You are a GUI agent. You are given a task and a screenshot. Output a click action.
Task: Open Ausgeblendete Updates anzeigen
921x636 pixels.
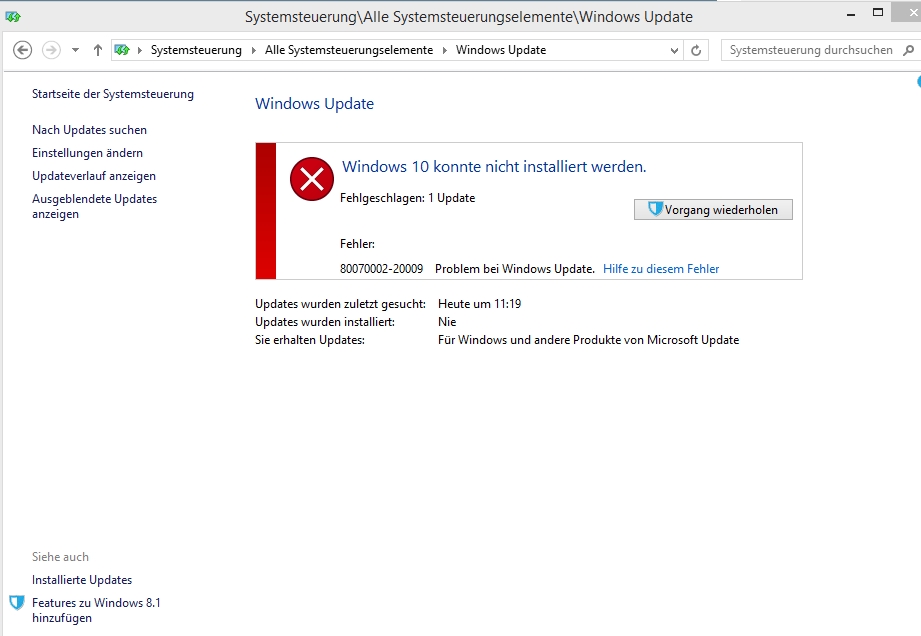95,206
